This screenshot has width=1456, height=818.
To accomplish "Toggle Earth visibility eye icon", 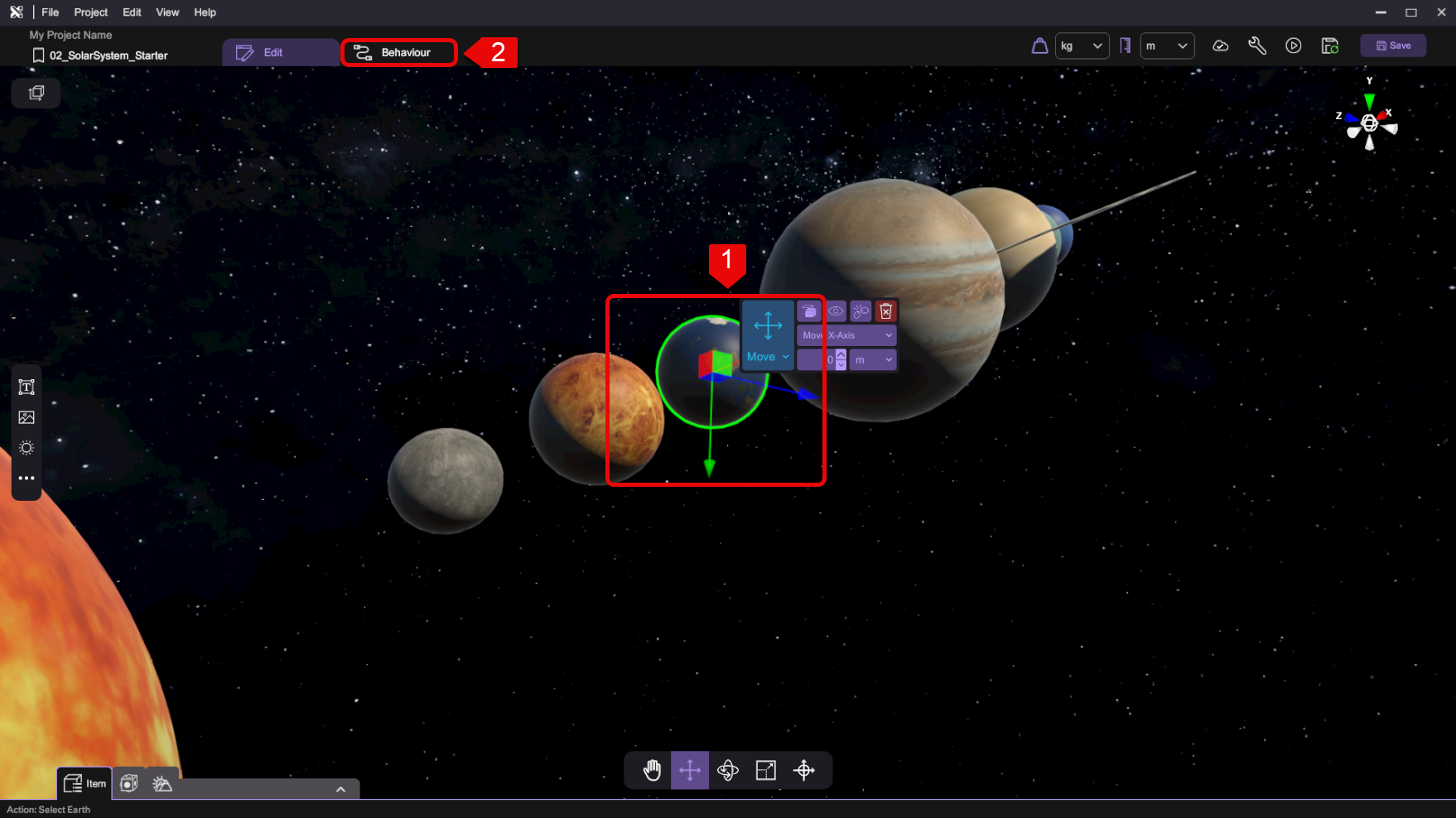I will click(836, 311).
